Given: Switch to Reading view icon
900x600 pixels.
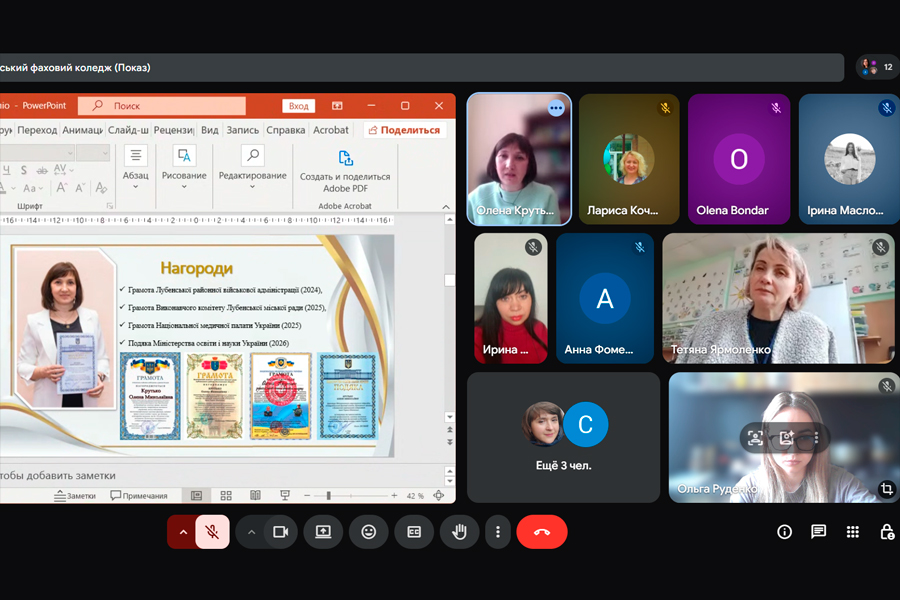Looking at the screenshot, I should (x=255, y=496).
